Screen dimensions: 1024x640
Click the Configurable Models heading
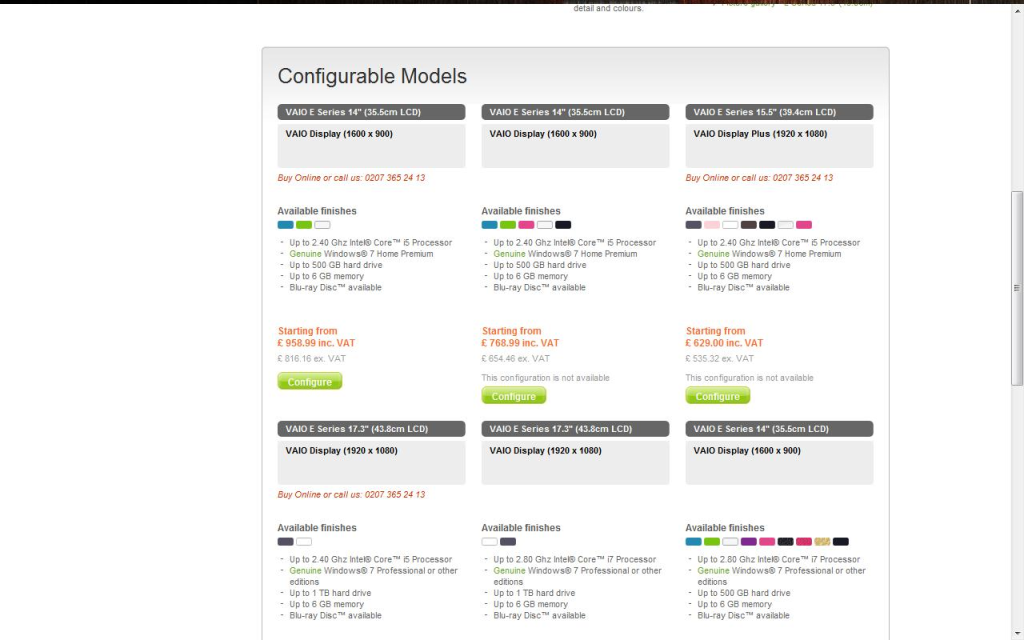click(x=372, y=76)
